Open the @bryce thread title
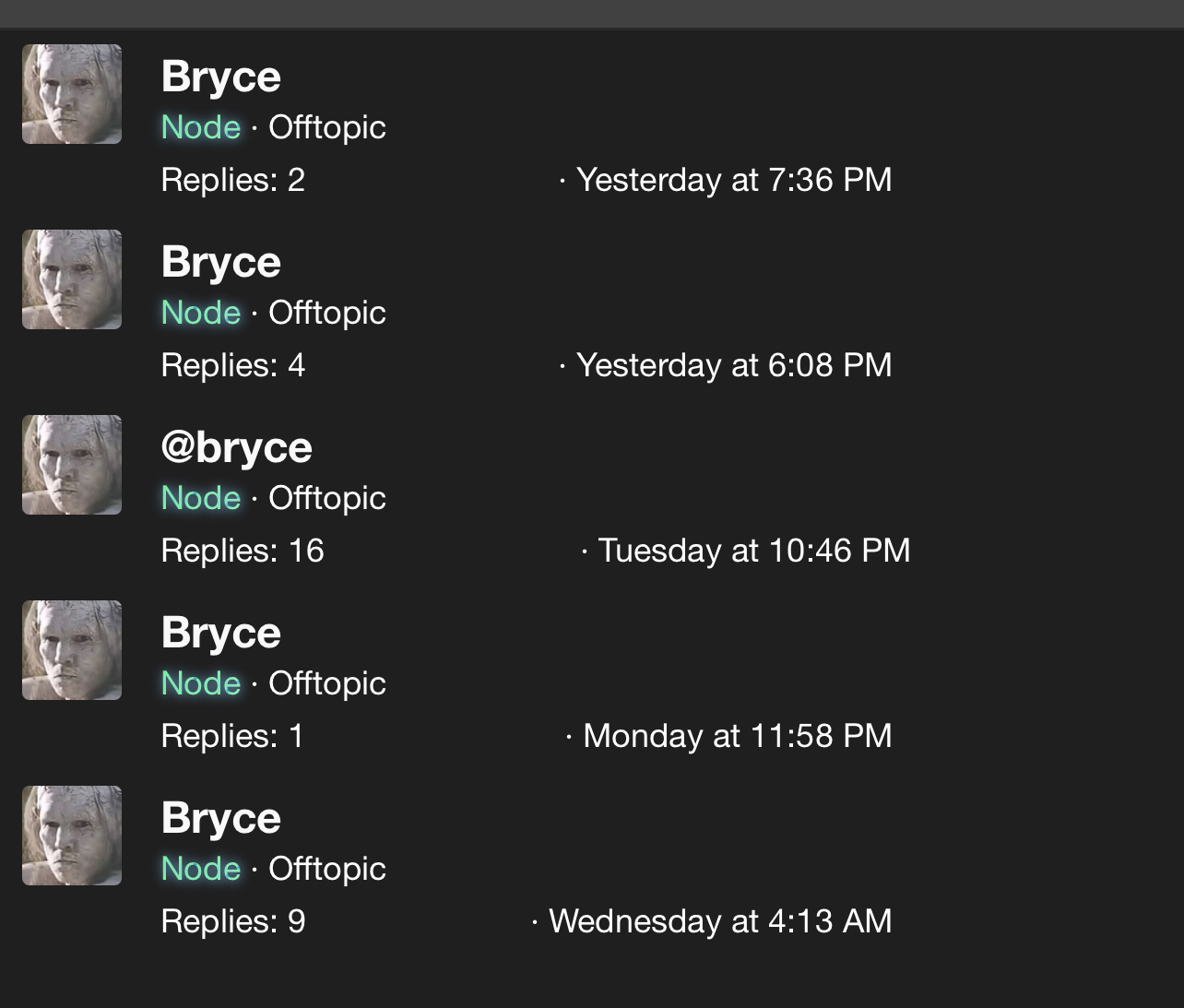 click(x=236, y=447)
